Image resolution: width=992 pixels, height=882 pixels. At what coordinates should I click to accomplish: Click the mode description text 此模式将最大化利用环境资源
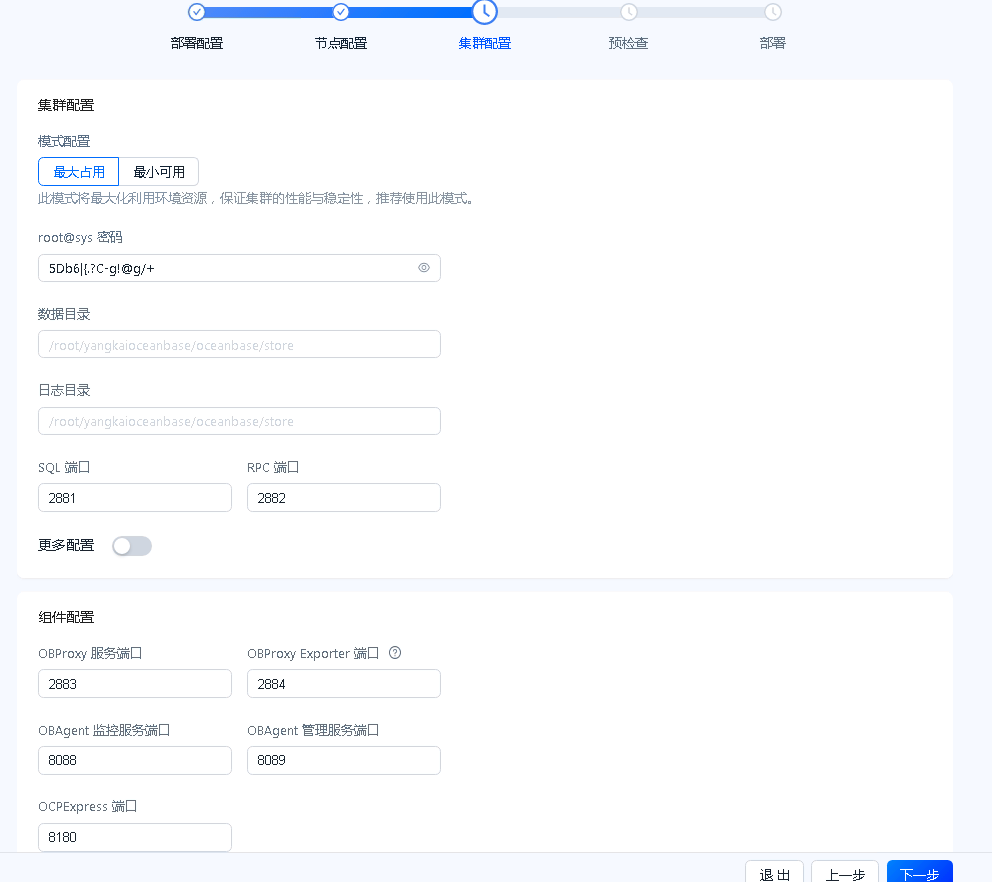point(256,199)
